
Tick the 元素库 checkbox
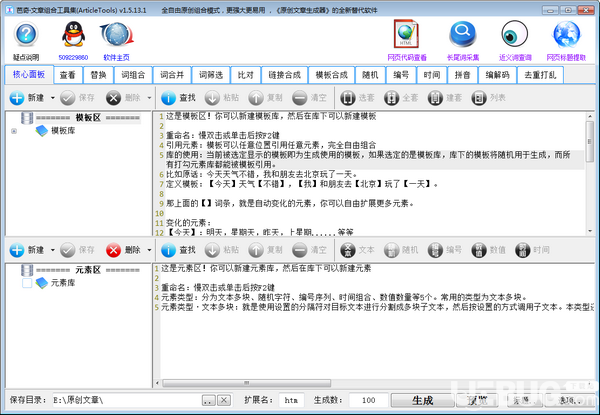pyautogui.click(x=27, y=283)
